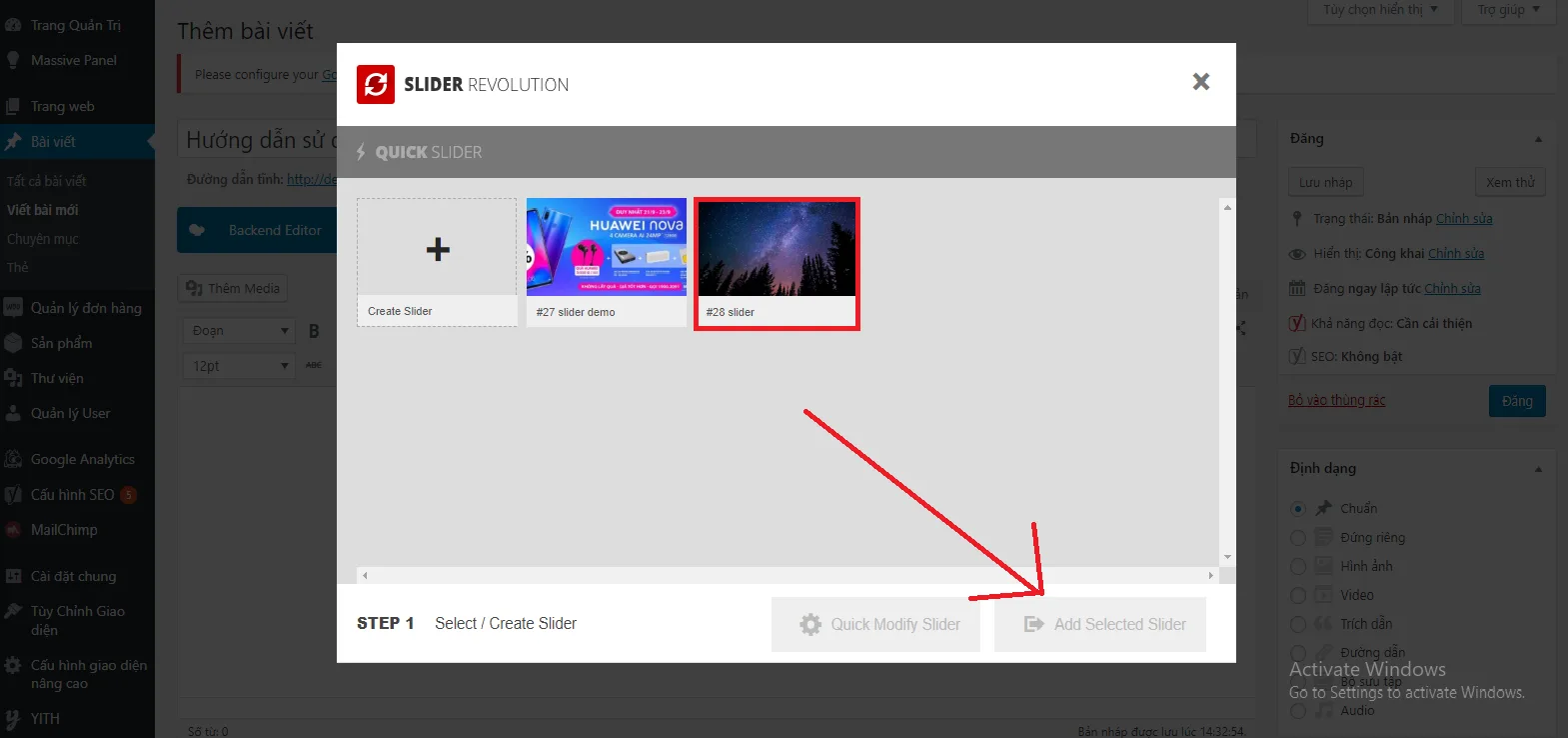Image resolution: width=1568 pixels, height=738 pixels.
Task: Click the Quản lý đơn hàng icon
Action: click(13, 308)
